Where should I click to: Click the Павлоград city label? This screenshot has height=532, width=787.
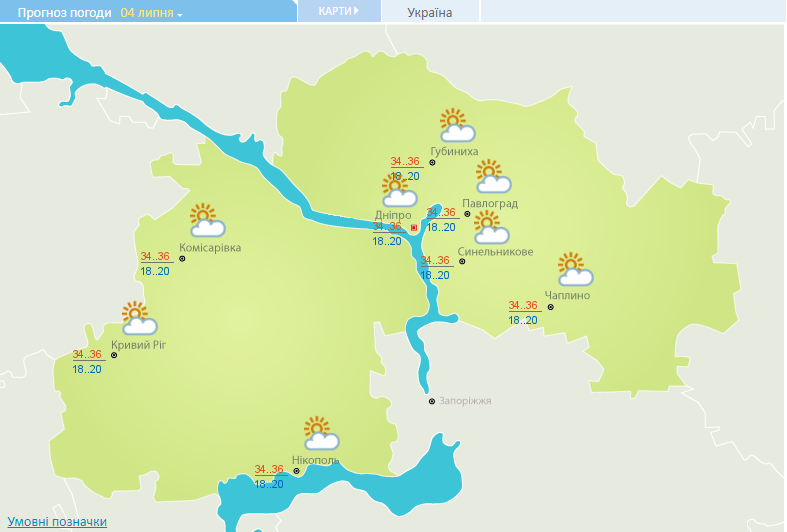coord(490,203)
